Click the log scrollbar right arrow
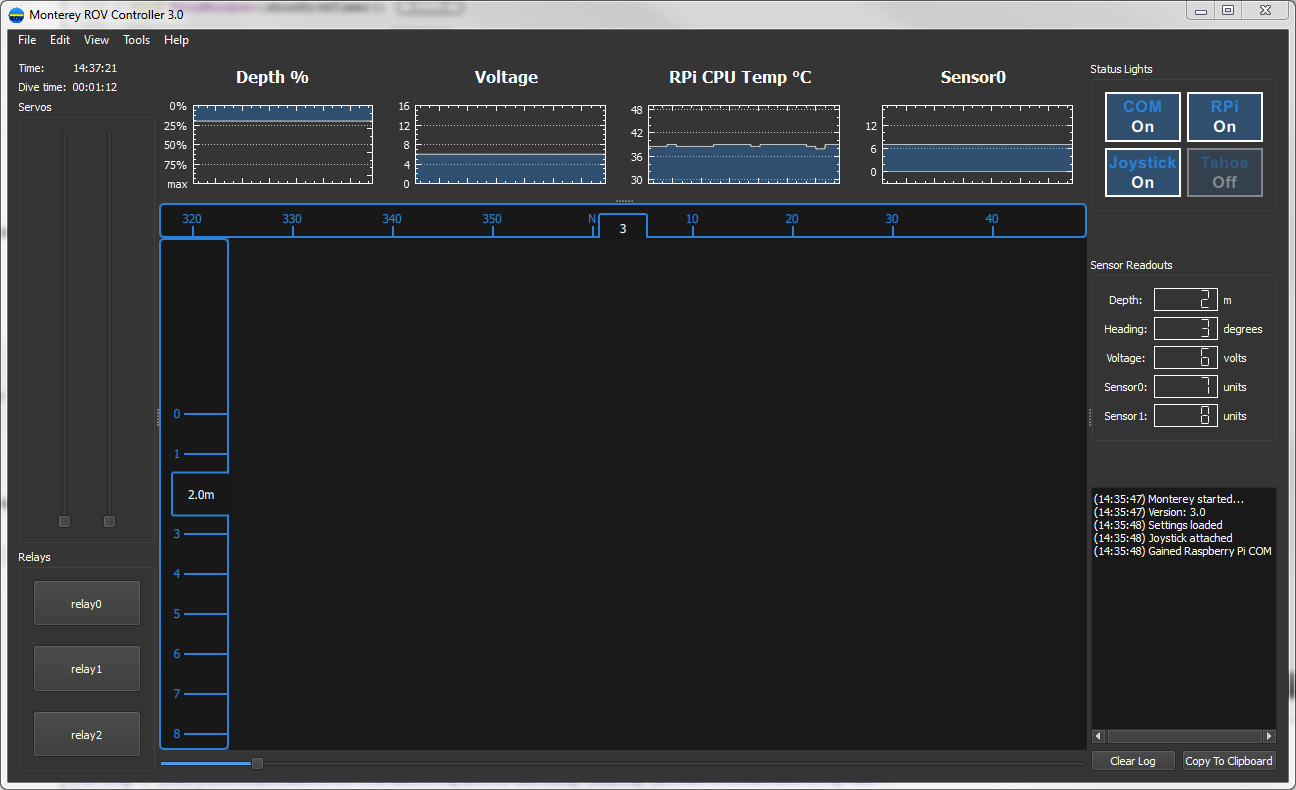Image resolution: width=1296 pixels, height=790 pixels. [x=1270, y=737]
